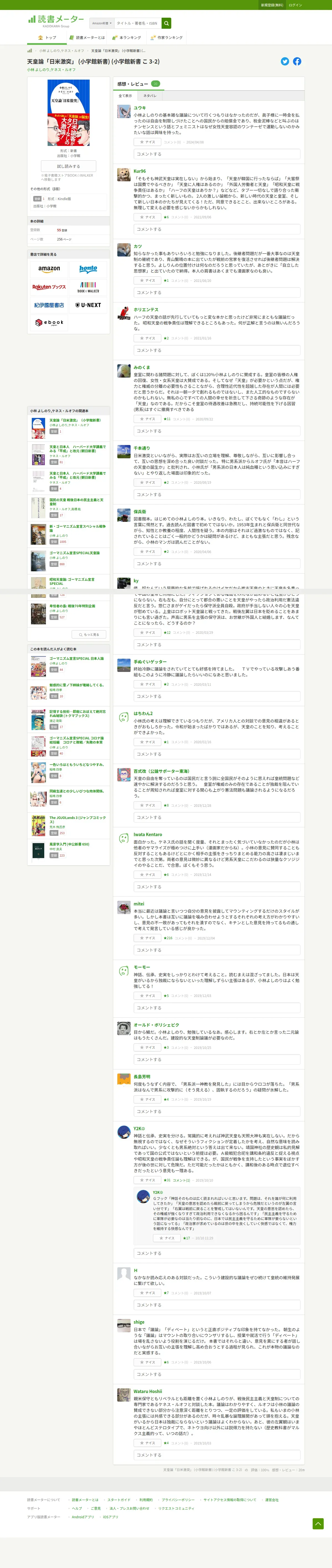
Task: Open 長島芳明's profile avatar
Action: [124, 1080]
